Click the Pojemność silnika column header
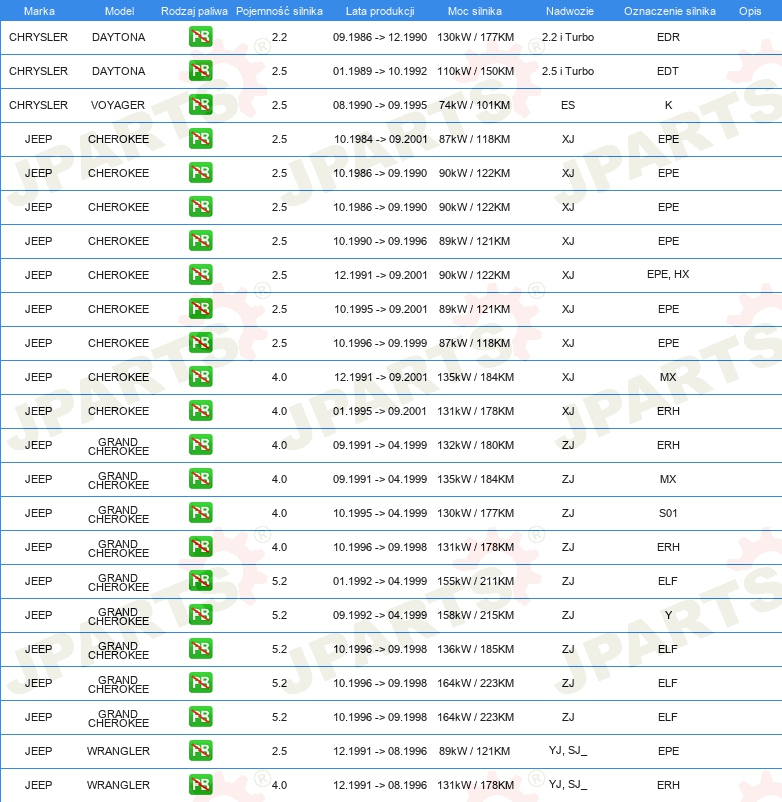 [x=279, y=10]
